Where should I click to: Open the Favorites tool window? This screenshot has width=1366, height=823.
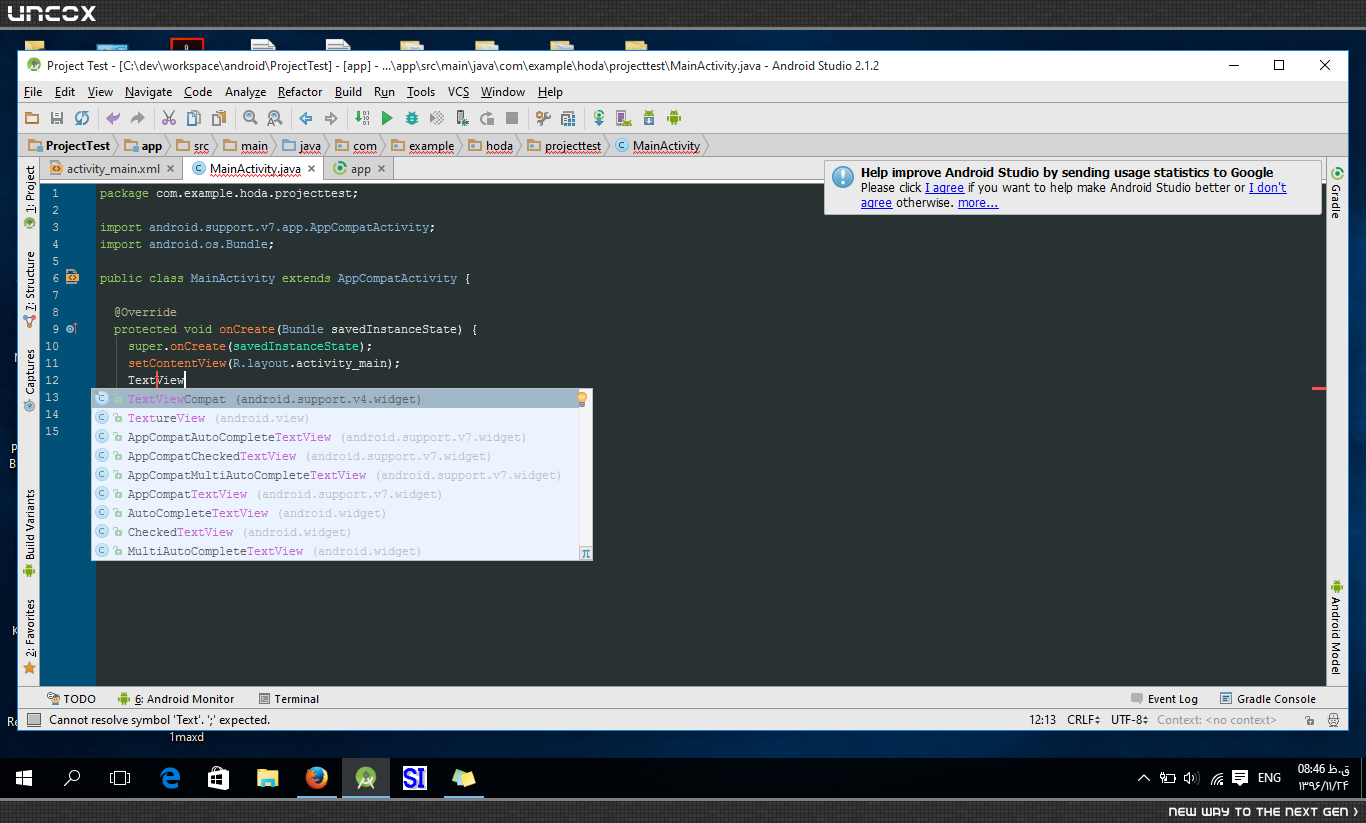point(29,636)
